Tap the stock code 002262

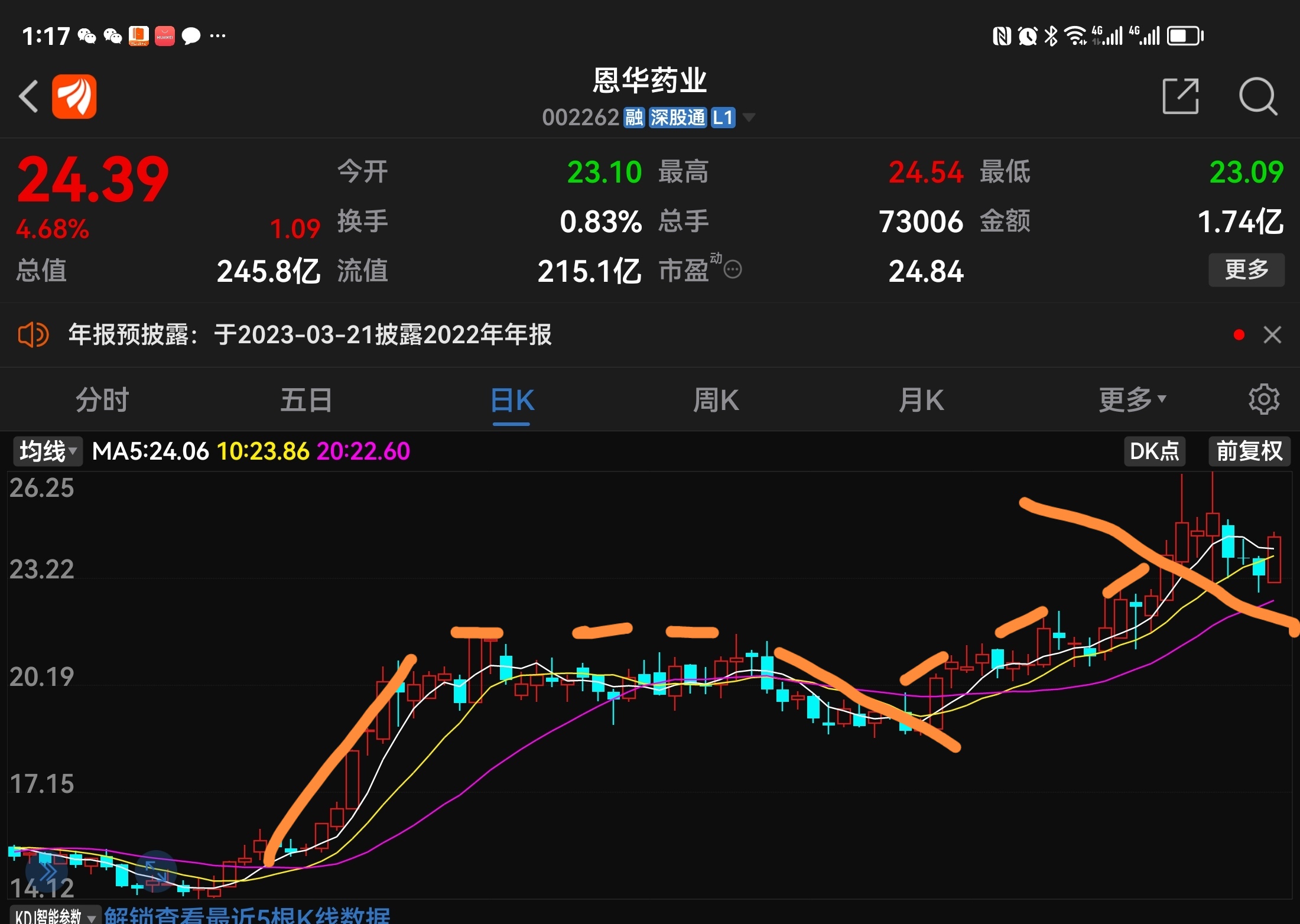(x=580, y=118)
